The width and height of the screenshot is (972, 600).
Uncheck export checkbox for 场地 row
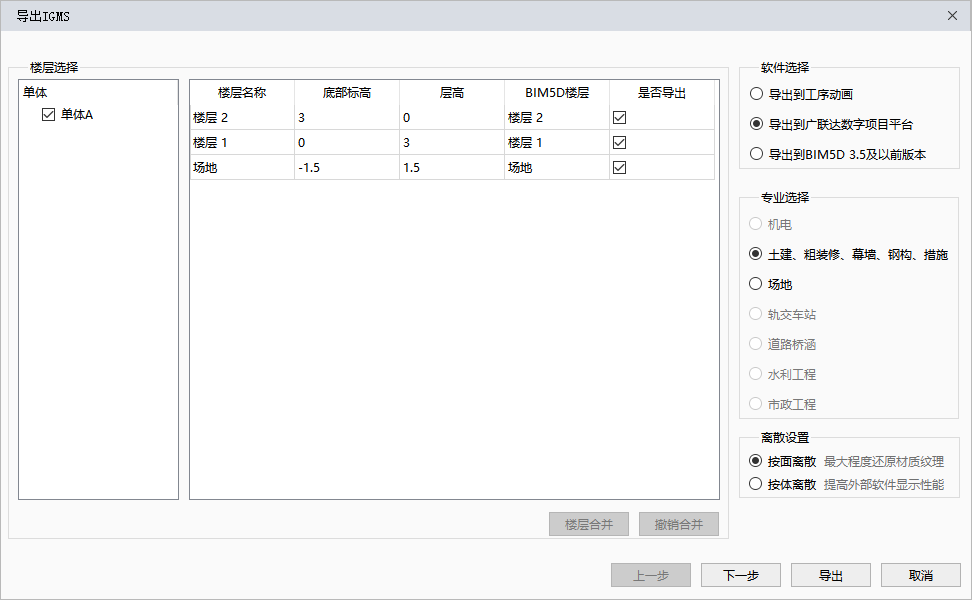(x=619, y=167)
